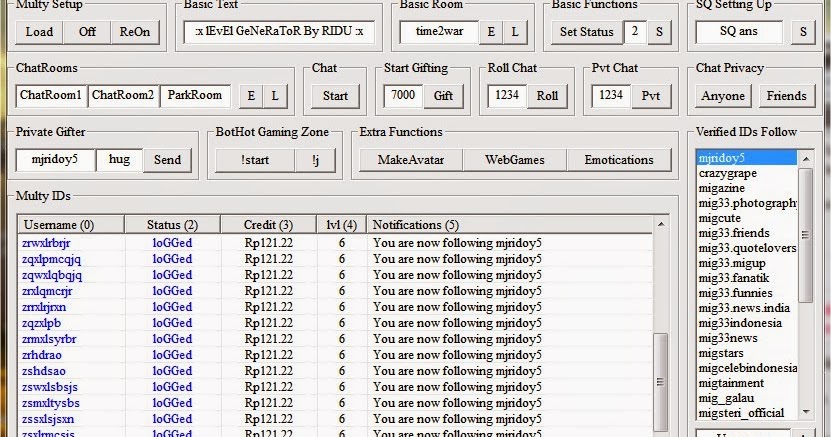The height and width of the screenshot is (437, 831).
Task: Open WebGames in Extra Functions
Action: point(515,160)
